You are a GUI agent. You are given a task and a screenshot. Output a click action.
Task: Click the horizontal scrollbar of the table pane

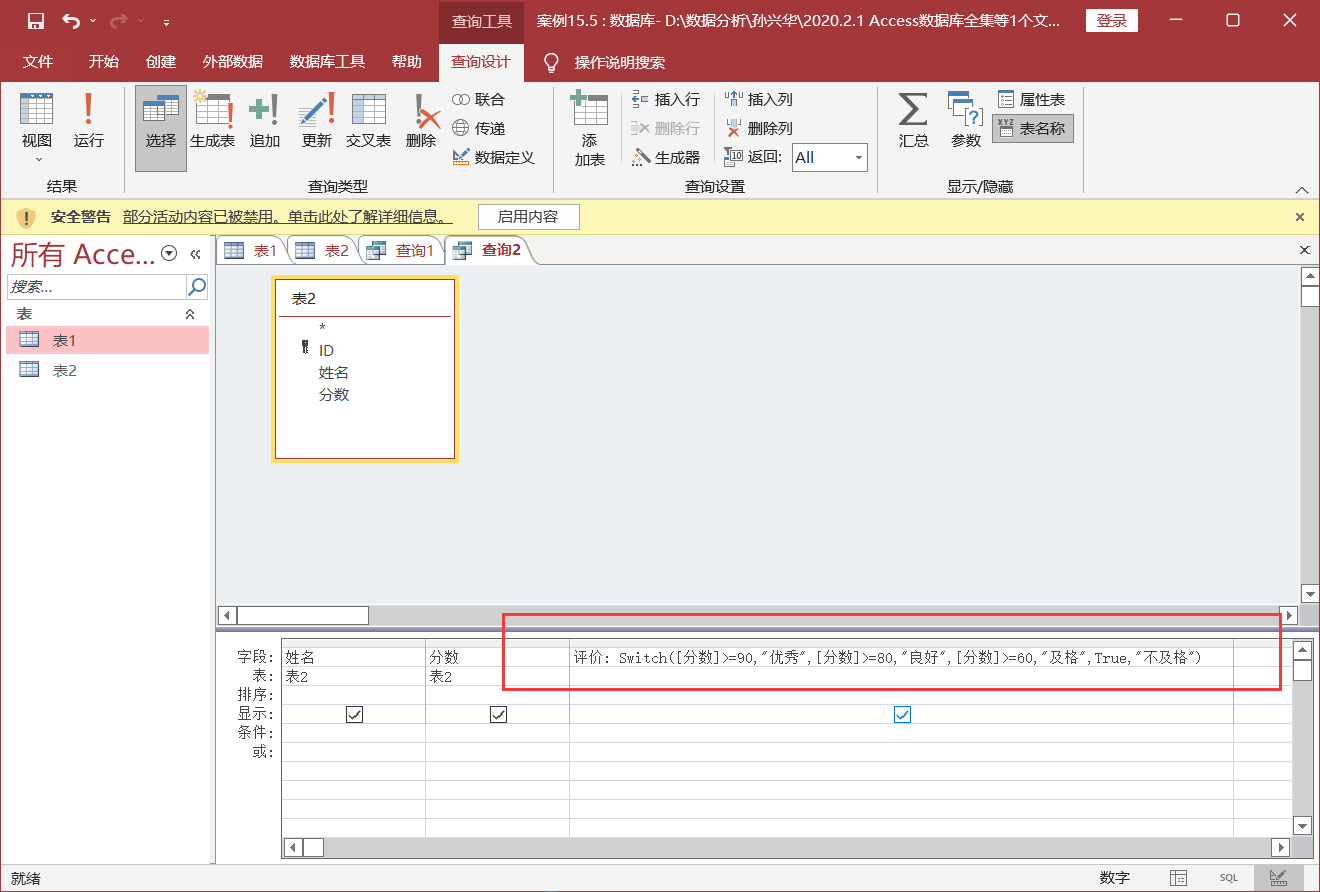(x=757, y=615)
